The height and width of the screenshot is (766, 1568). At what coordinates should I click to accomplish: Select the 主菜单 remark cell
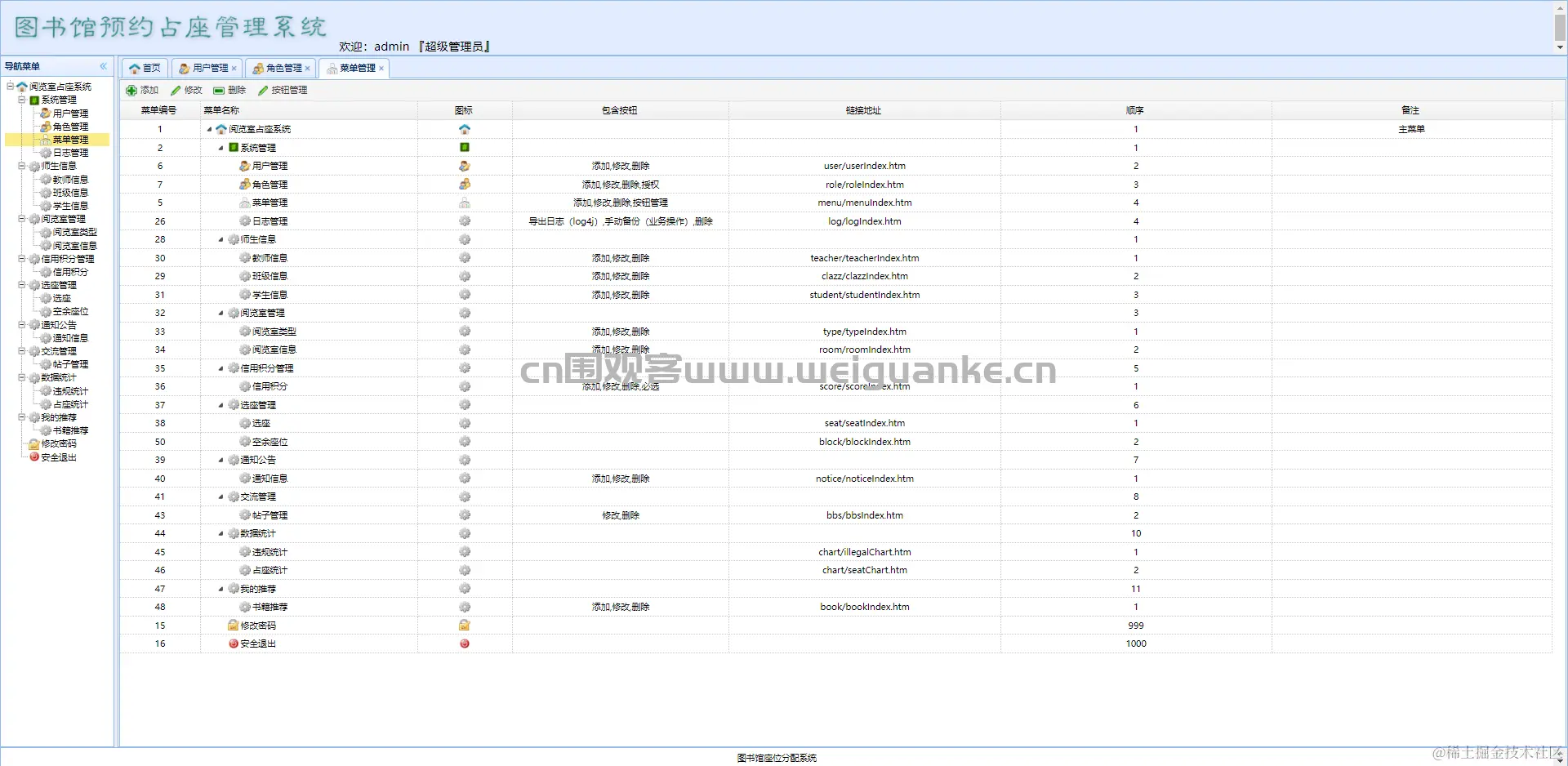point(1411,129)
